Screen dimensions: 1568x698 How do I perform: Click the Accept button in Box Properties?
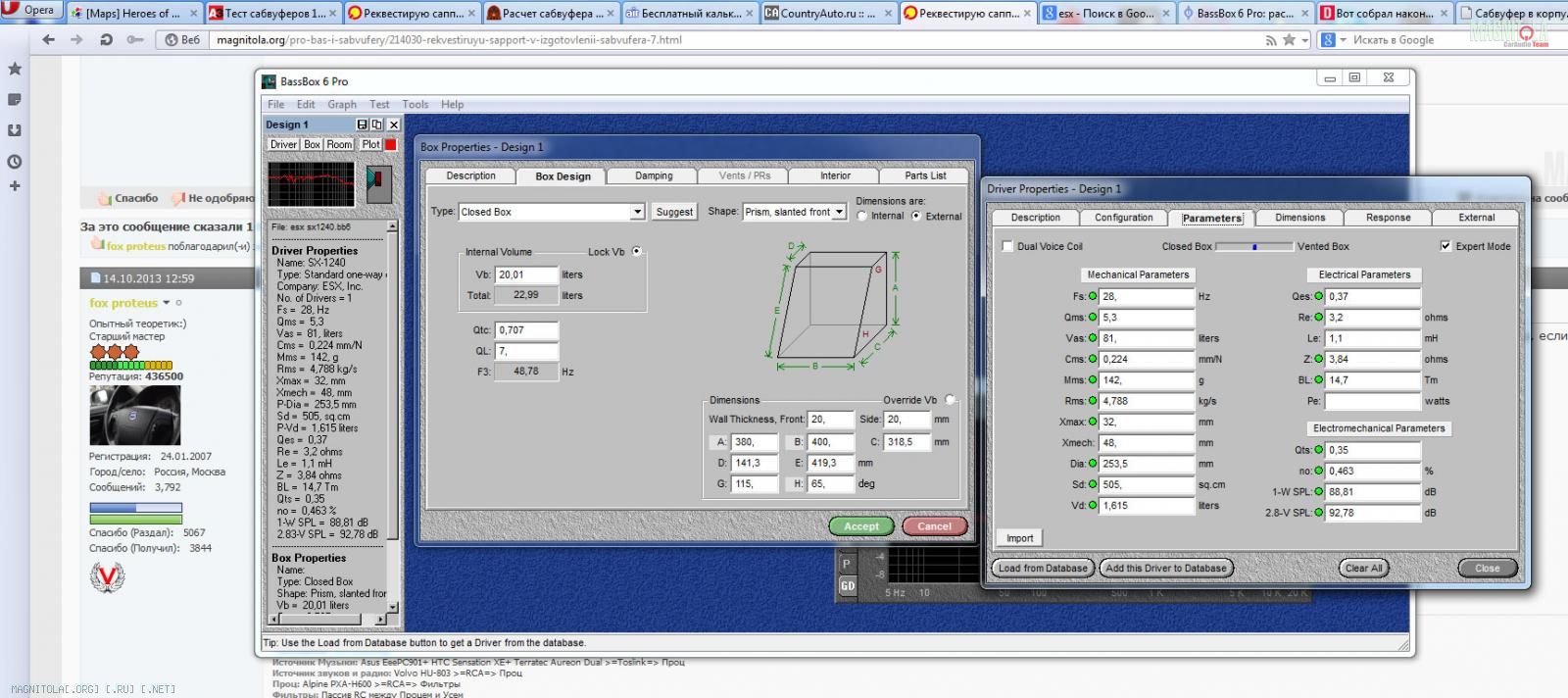point(861,526)
